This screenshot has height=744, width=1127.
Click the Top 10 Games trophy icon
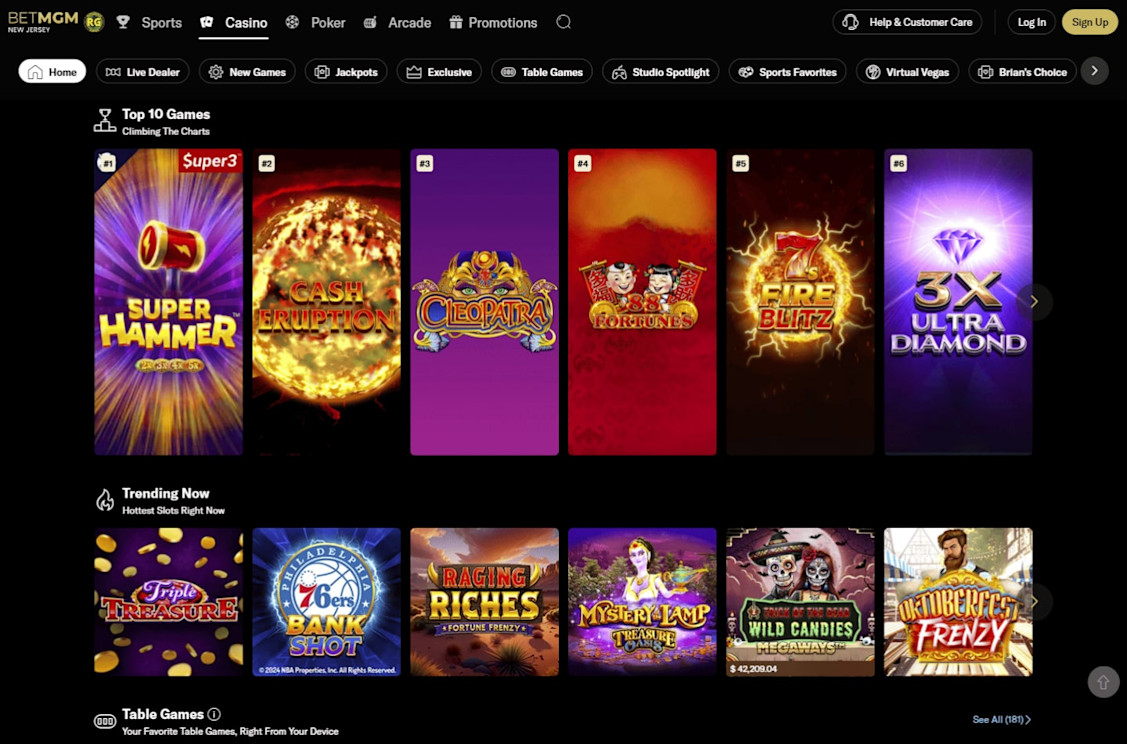coord(105,121)
